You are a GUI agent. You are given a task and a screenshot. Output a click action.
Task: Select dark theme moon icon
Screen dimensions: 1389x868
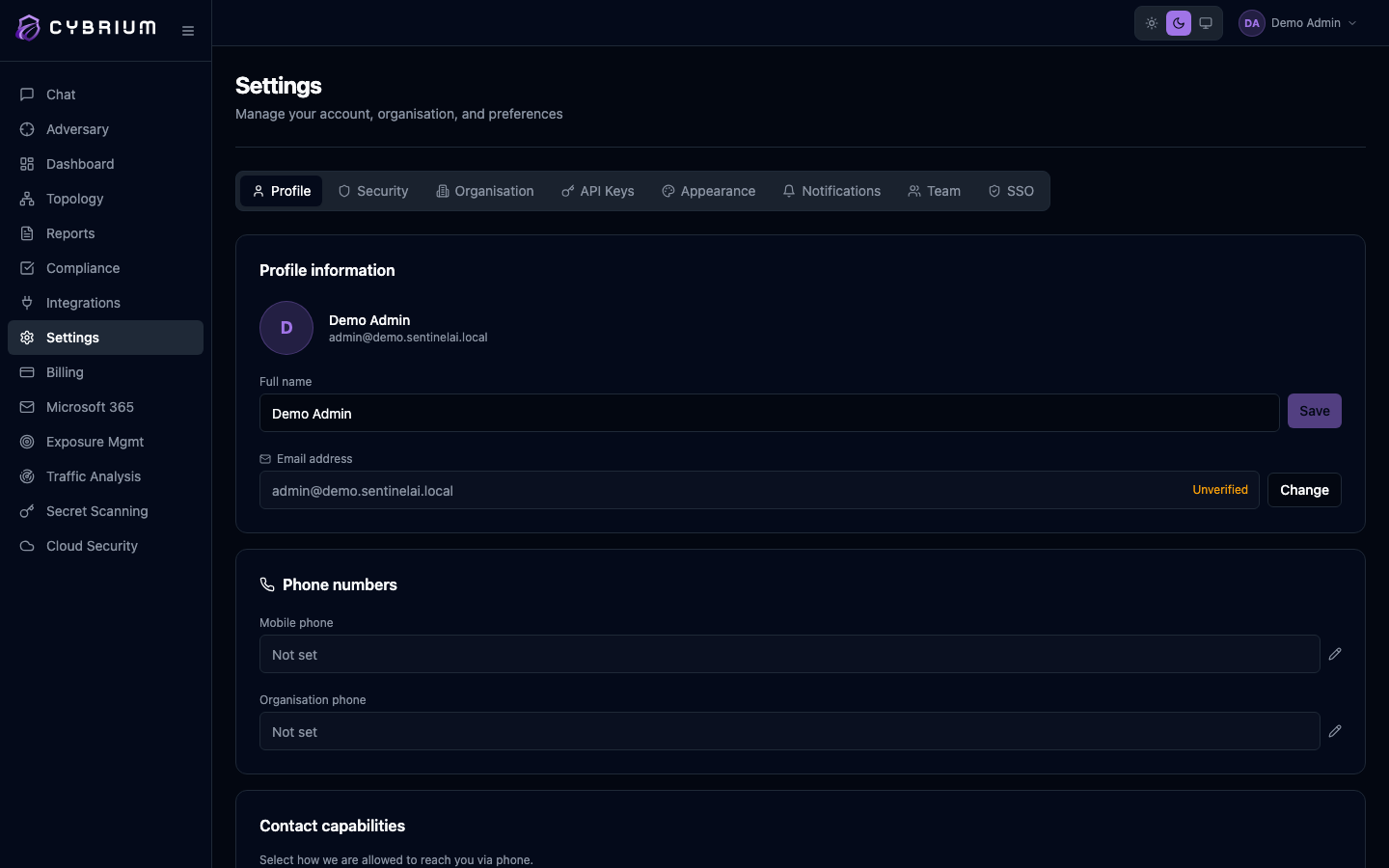pyautogui.click(x=1179, y=23)
